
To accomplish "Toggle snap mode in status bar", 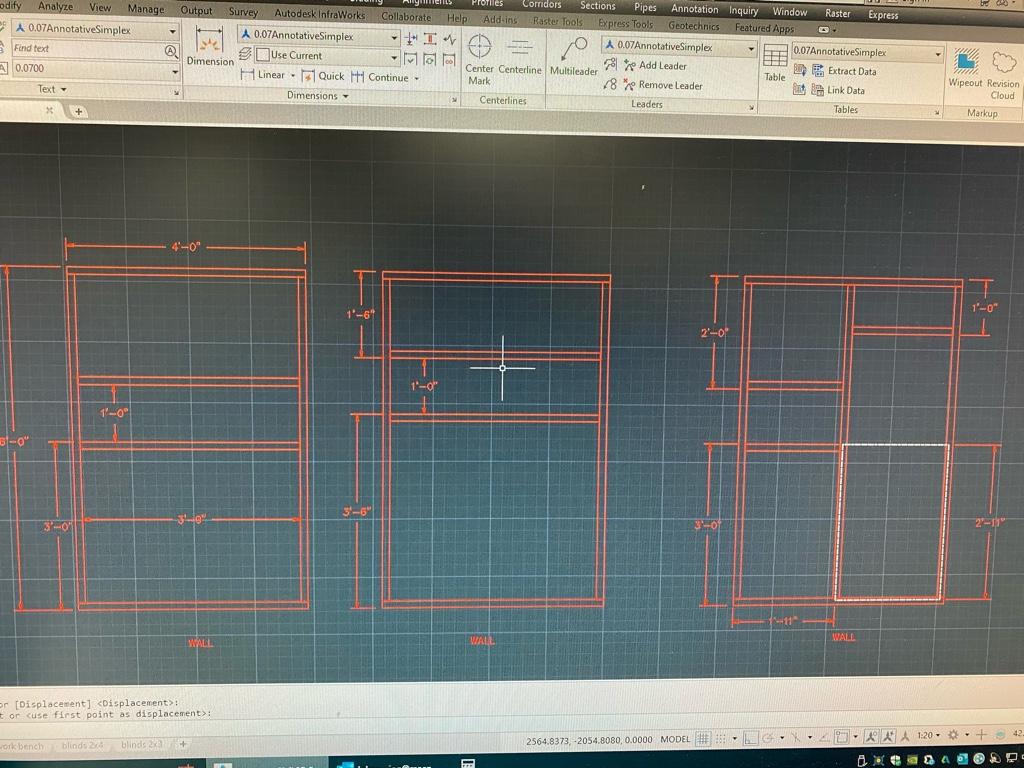I will click(x=720, y=739).
